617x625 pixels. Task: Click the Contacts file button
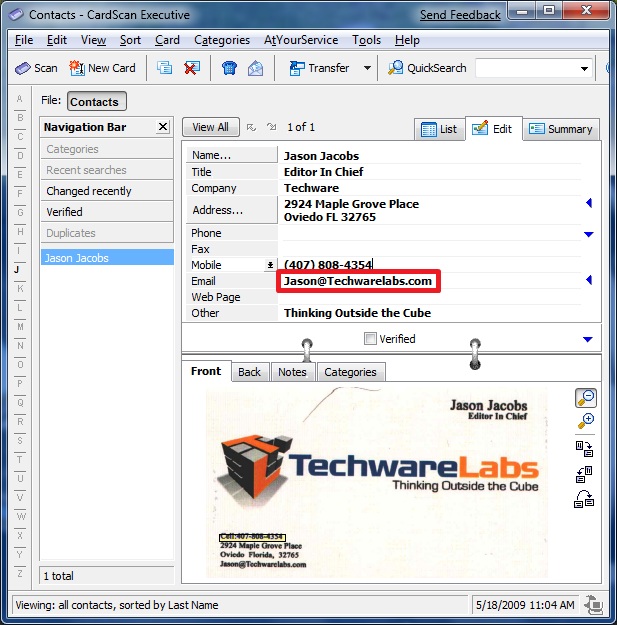tap(97, 102)
